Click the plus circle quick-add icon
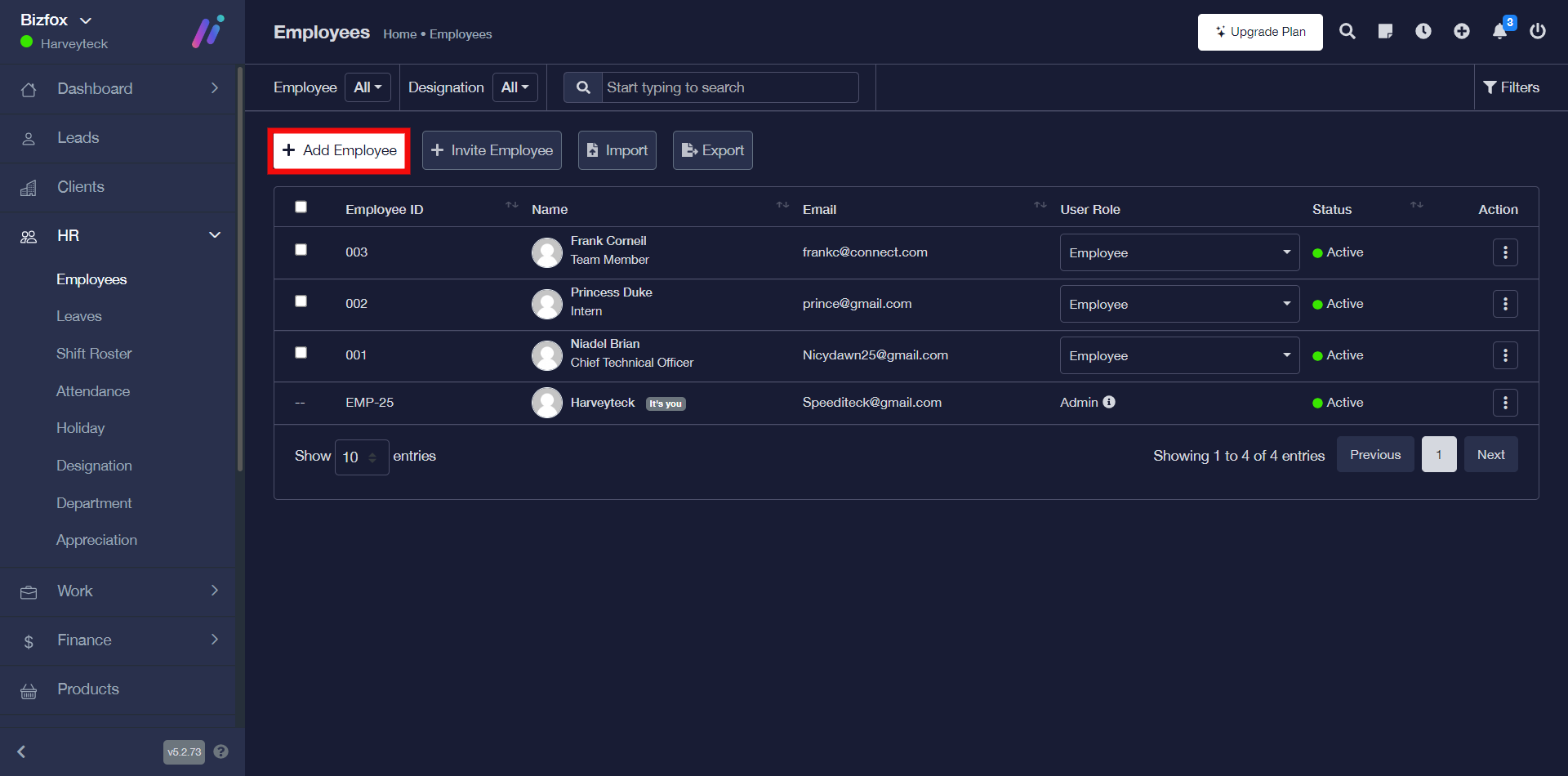1568x776 pixels. click(x=1462, y=32)
